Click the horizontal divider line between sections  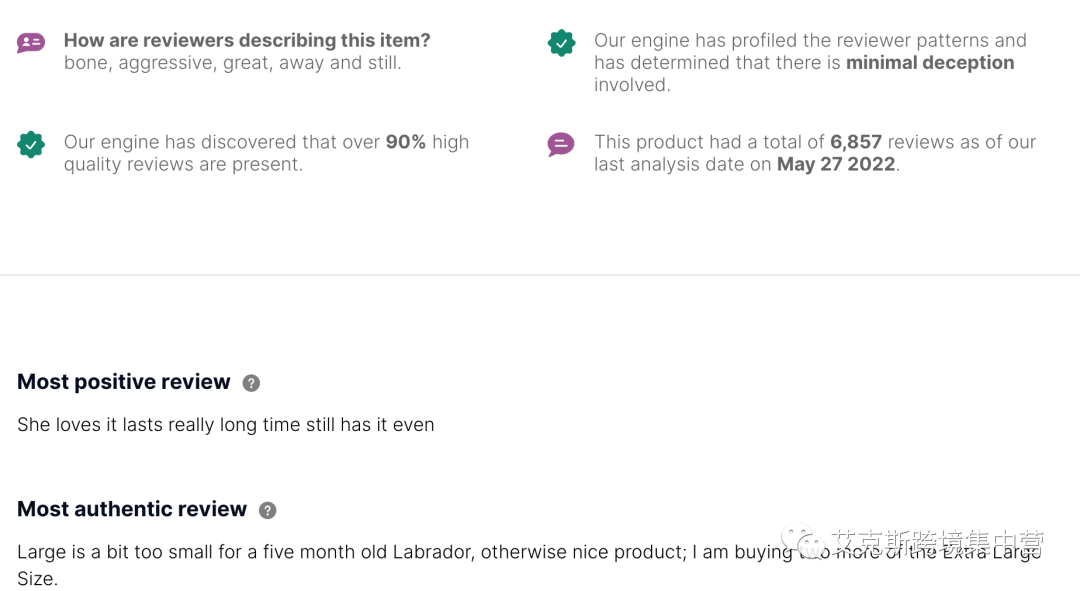(x=540, y=275)
